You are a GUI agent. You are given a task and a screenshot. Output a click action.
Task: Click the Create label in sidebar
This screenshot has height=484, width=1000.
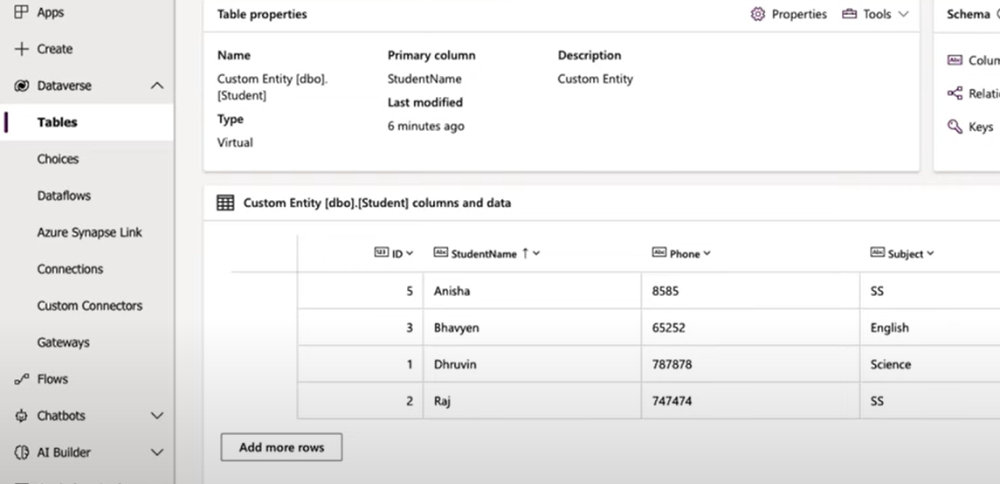coord(54,49)
